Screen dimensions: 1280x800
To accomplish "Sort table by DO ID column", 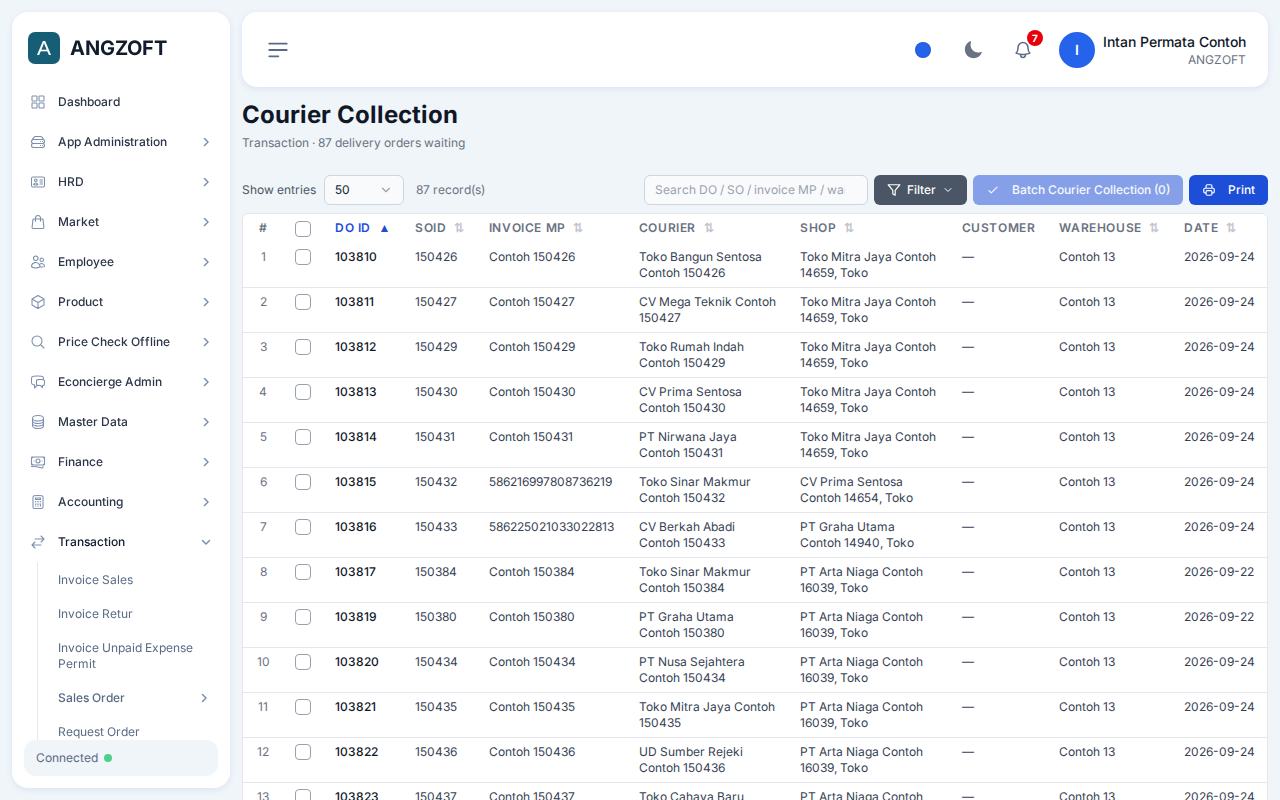I will click(362, 228).
